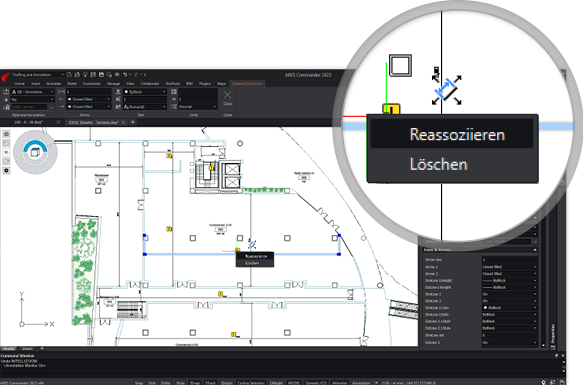Click the lightbulb icon in the quick access toolbar
The width and height of the screenshot is (583, 385).
(85, 75)
